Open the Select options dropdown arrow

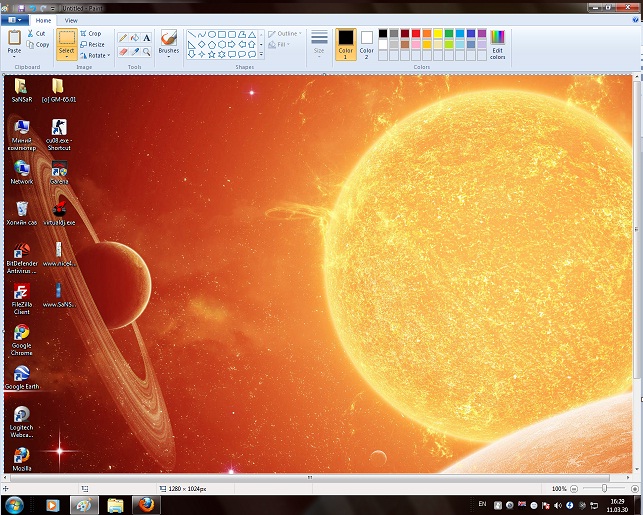(66, 57)
